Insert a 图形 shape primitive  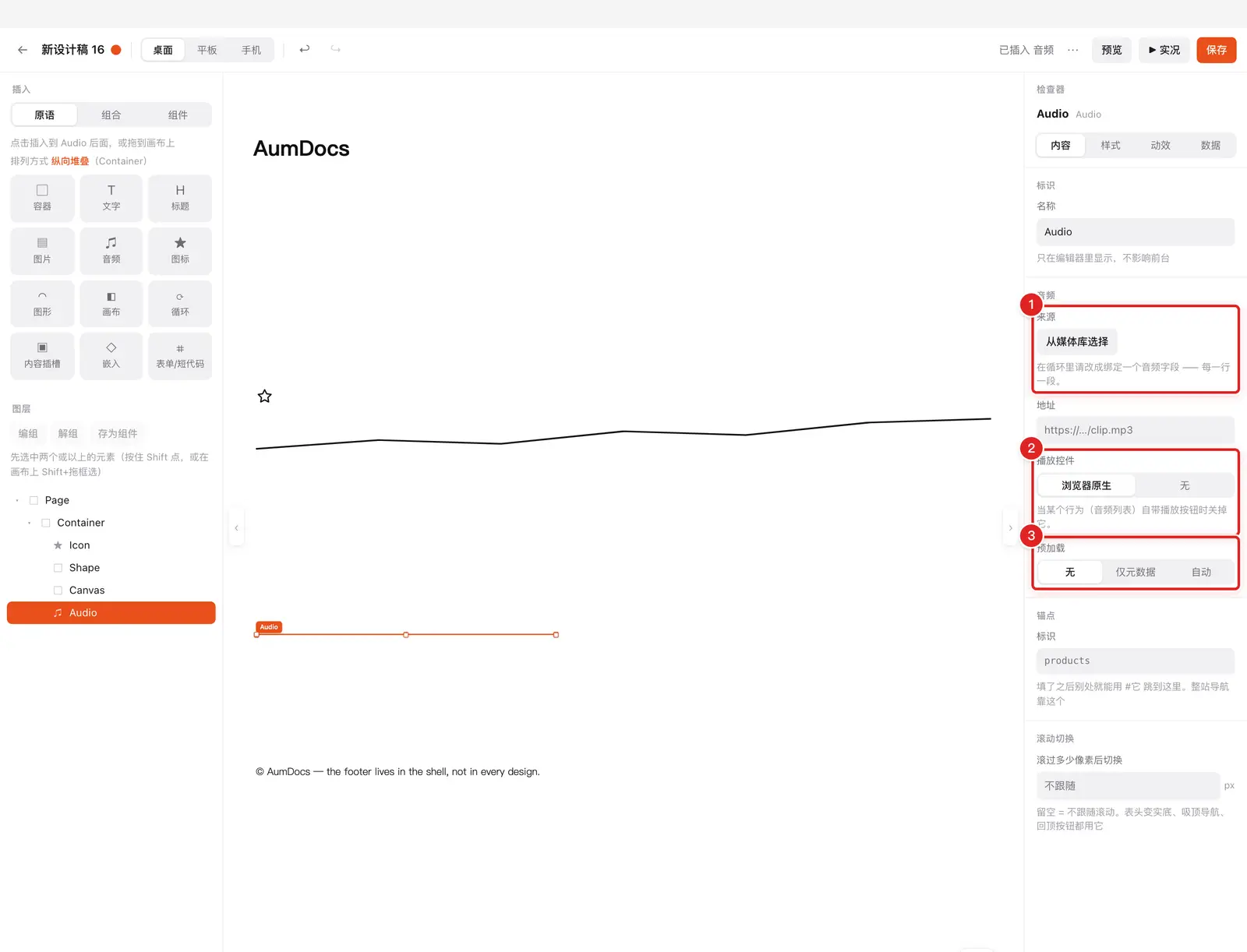pos(42,304)
